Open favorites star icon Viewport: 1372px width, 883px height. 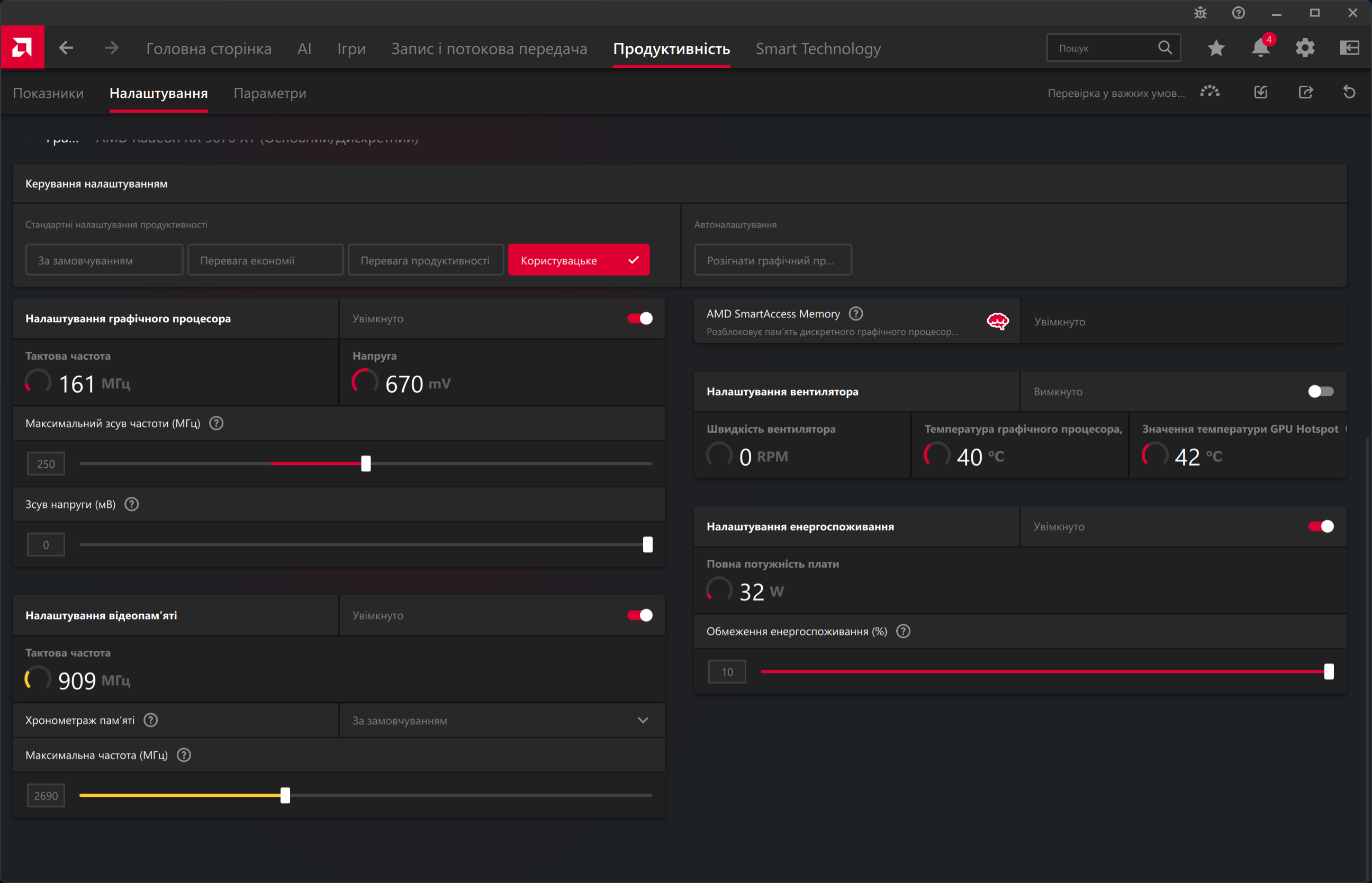pyautogui.click(x=1216, y=48)
